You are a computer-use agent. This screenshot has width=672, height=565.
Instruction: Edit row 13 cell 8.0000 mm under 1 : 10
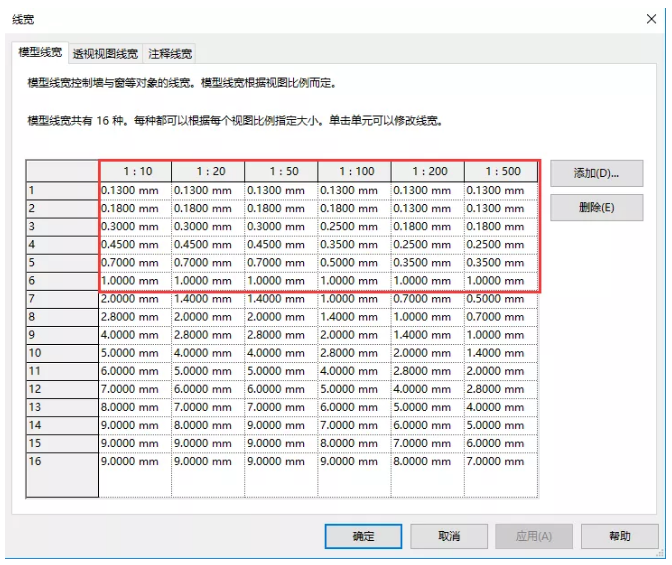pyautogui.click(x=135, y=407)
